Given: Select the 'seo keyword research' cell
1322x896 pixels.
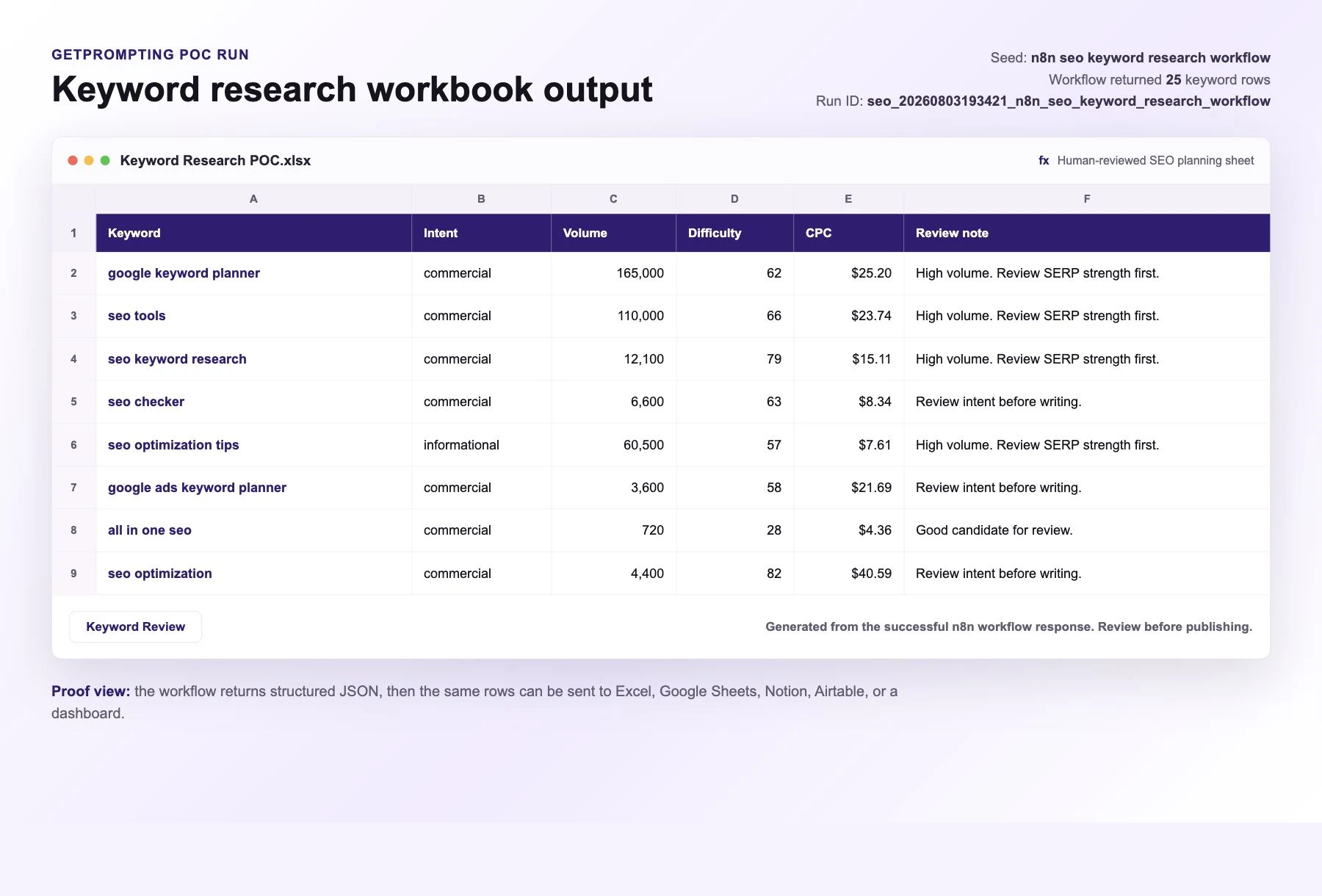Looking at the screenshot, I should coord(253,359).
